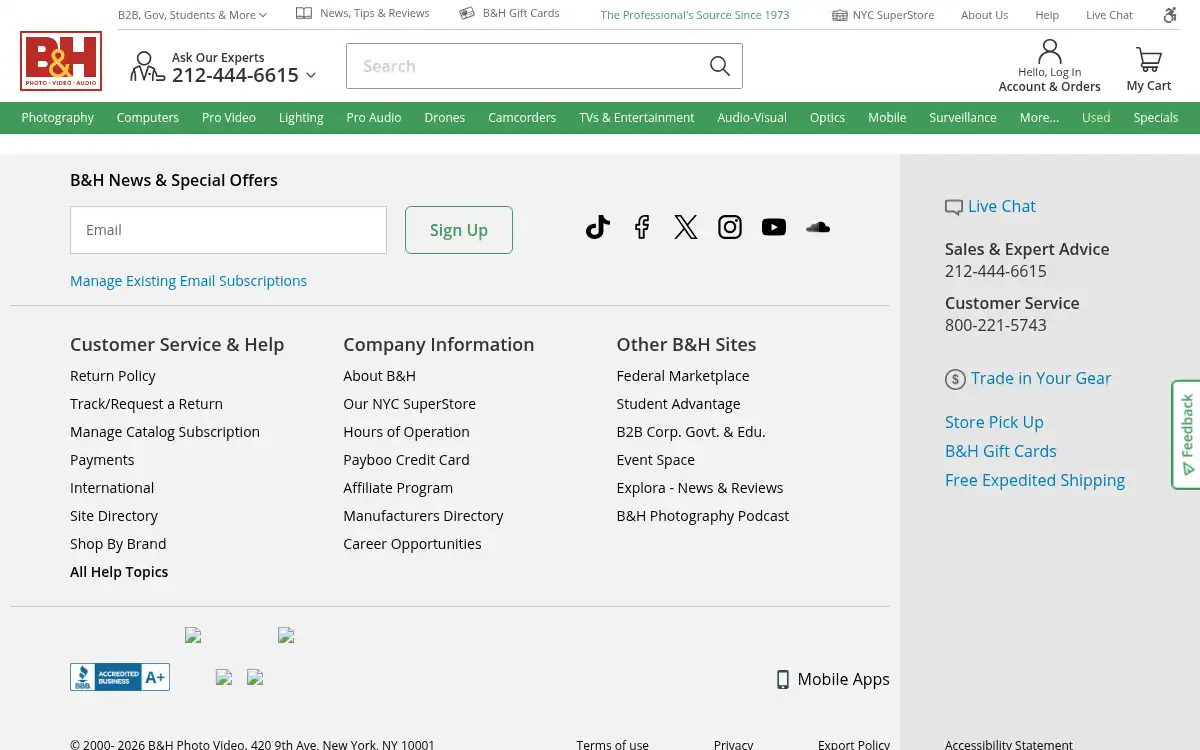Screen dimensions: 1200x750
Task: Open About Us in top bar
Action: pyautogui.click(x=985, y=15)
